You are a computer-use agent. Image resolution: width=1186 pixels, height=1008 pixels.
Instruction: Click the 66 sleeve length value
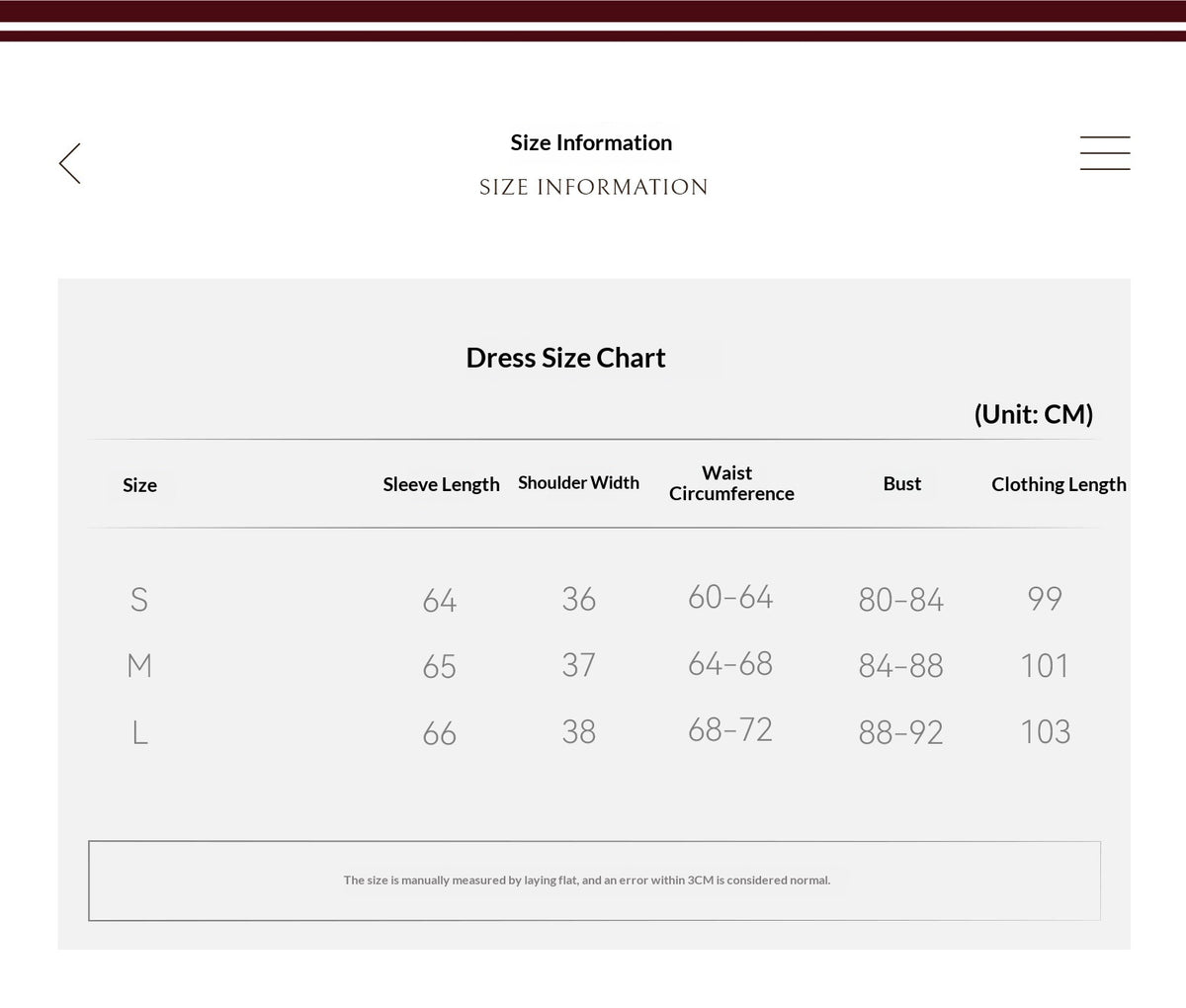click(439, 733)
